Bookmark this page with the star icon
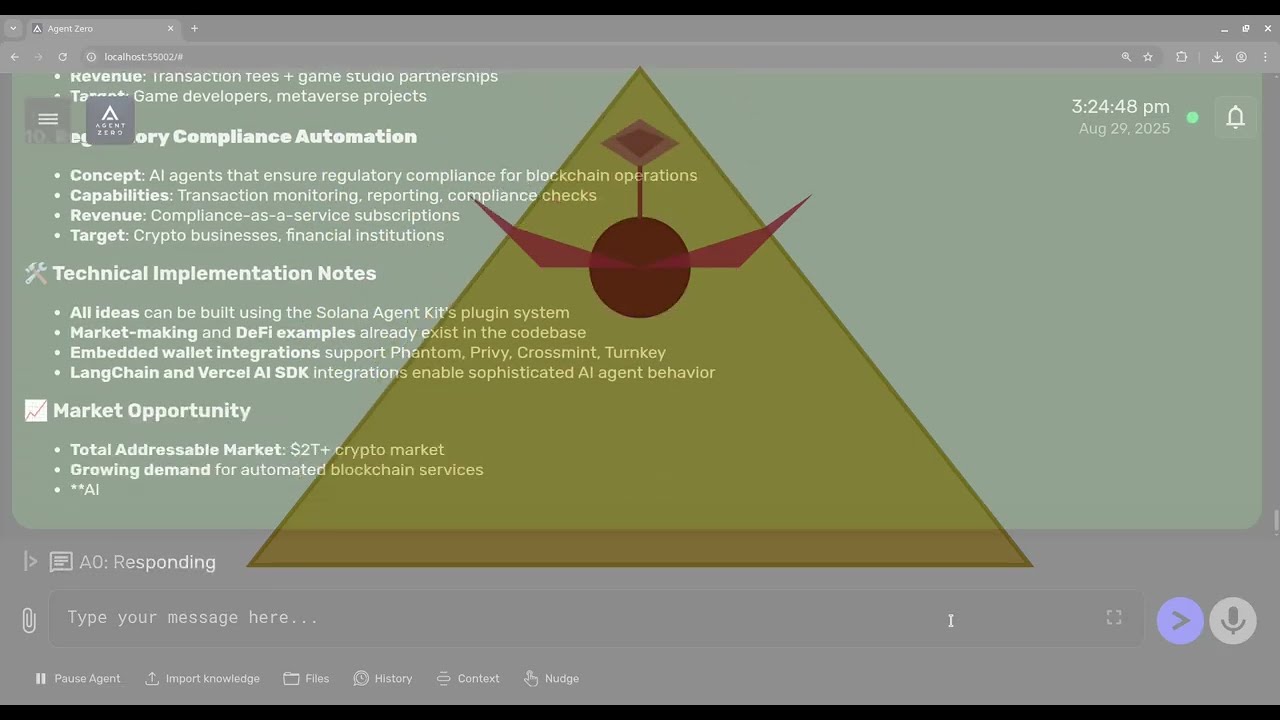Image resolution: width=1280 pixels, height=720 pixels. 1148,57
